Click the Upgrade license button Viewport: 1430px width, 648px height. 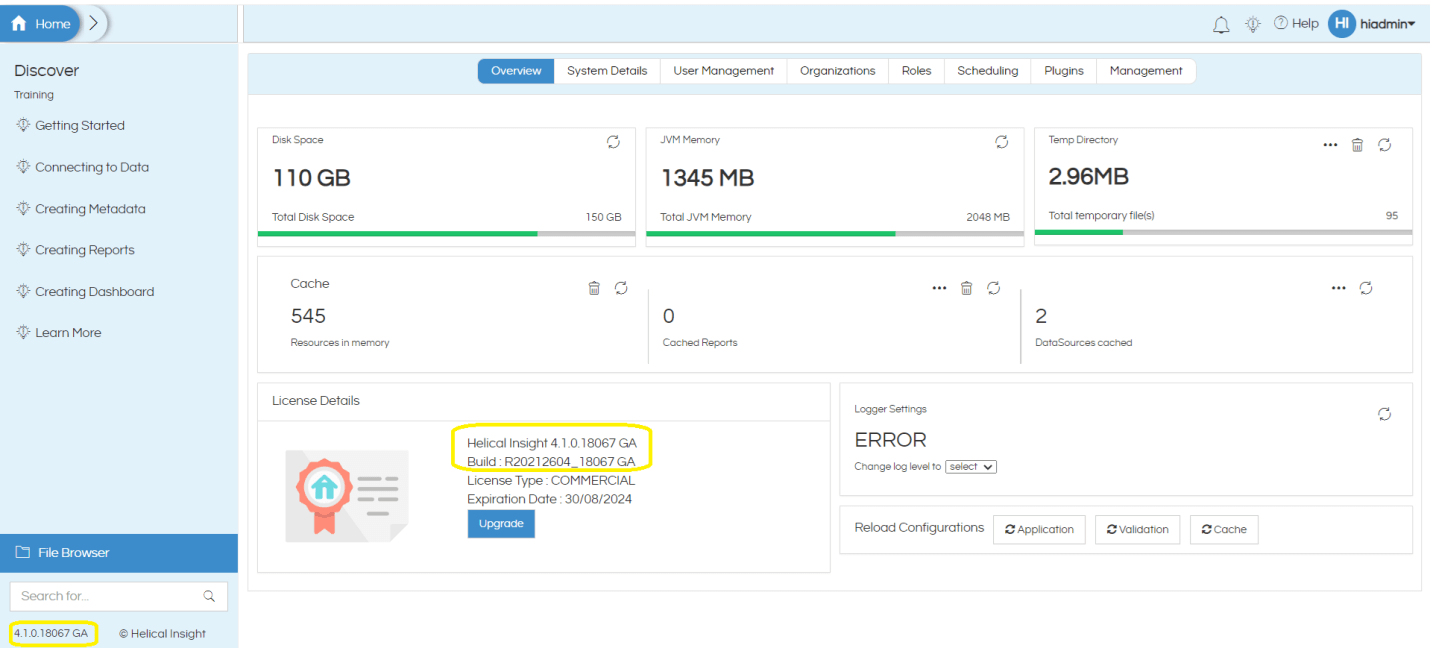(501, 524)
